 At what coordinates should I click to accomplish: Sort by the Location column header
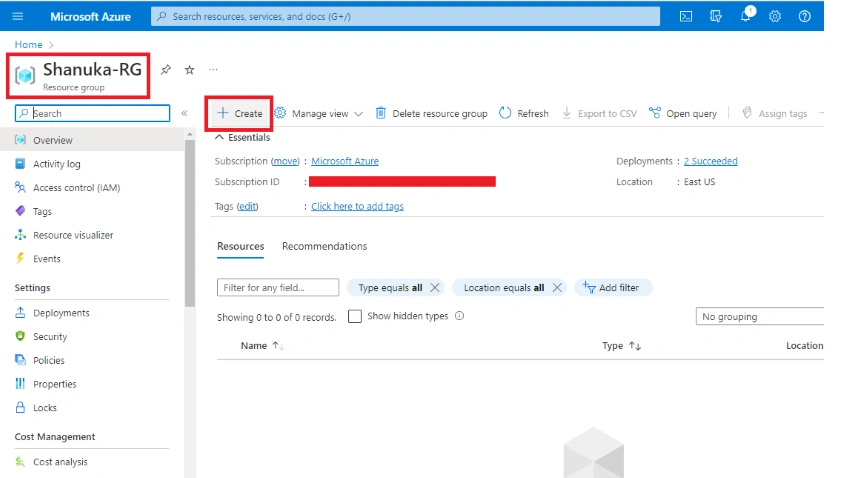(x=804, y=345)
